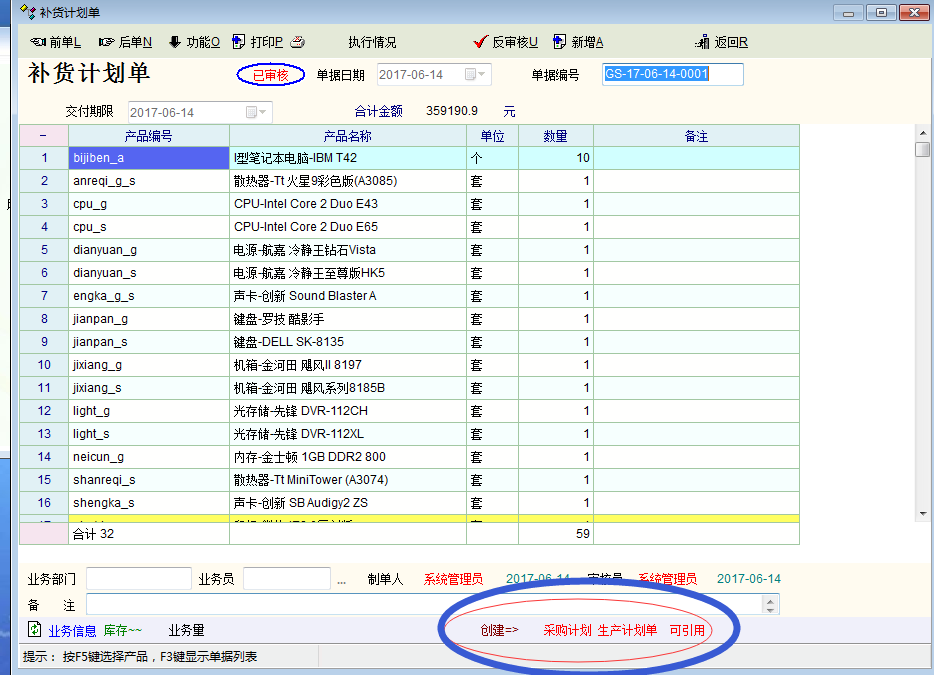
Task: Click the printer icon in toolbar
Action: point(298,42)
